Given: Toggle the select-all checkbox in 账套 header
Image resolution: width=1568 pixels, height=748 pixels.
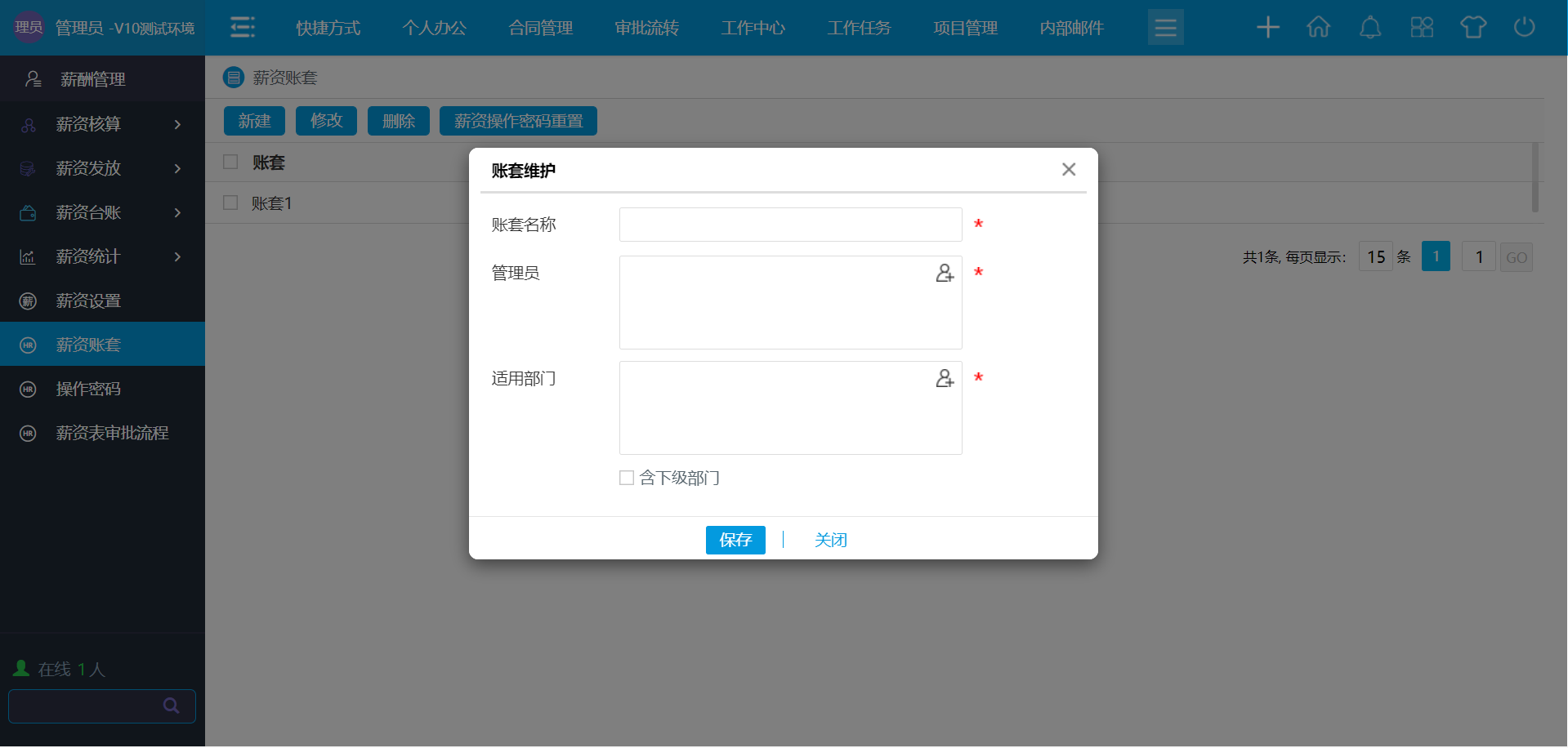Looking at the screenshot, I should pyautogui.click(x=230, y=162).
